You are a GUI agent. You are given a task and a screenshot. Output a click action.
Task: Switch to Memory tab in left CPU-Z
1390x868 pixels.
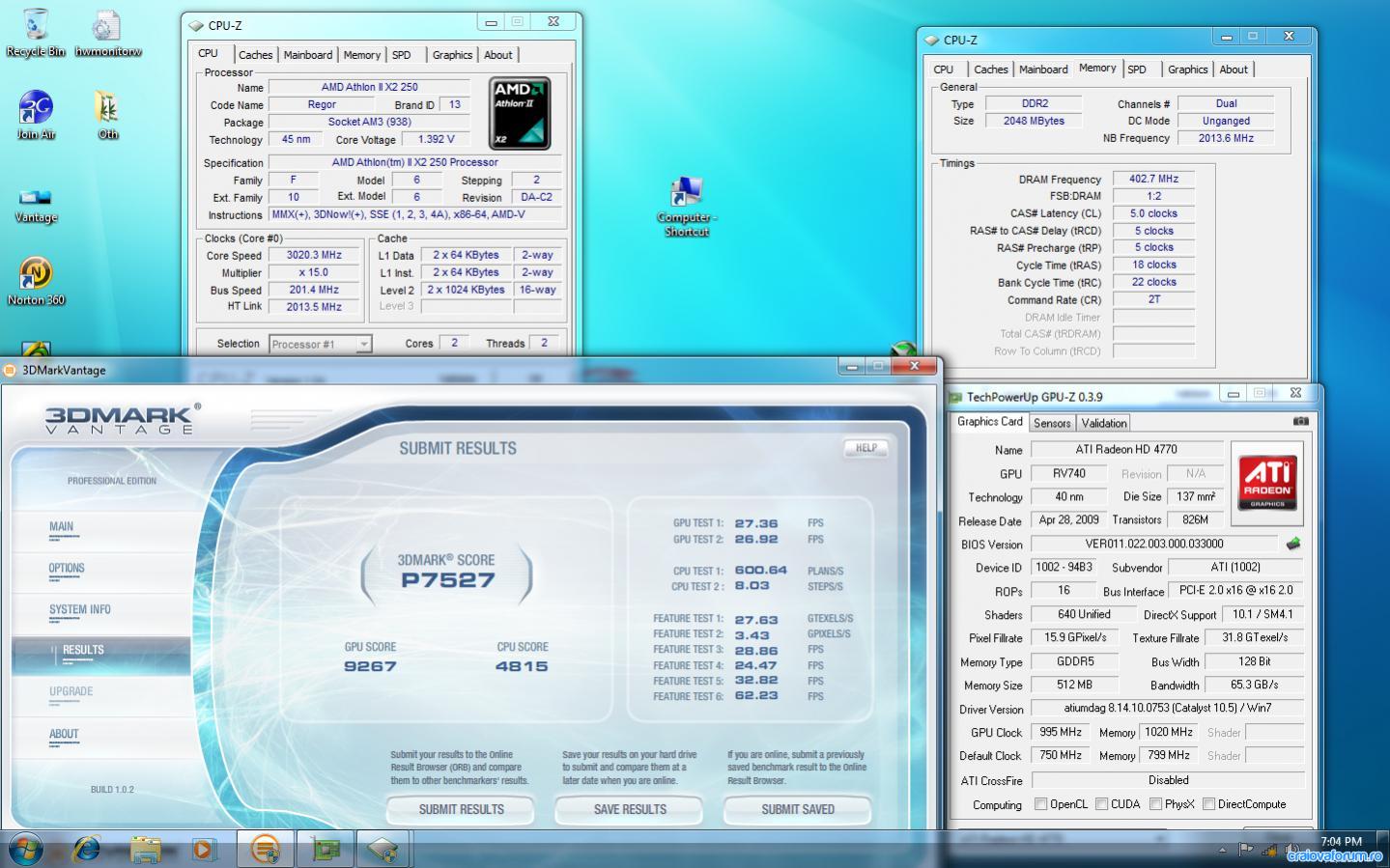pyautogui.click(x=362, y=55)
